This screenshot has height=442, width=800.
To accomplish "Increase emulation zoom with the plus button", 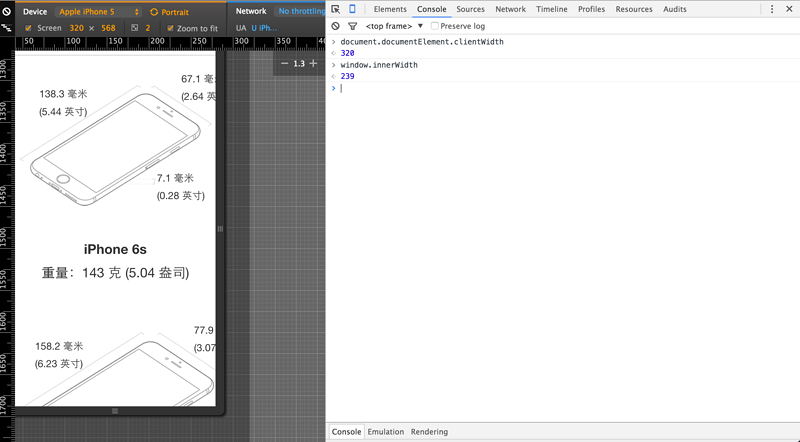I will pos(313,63).
